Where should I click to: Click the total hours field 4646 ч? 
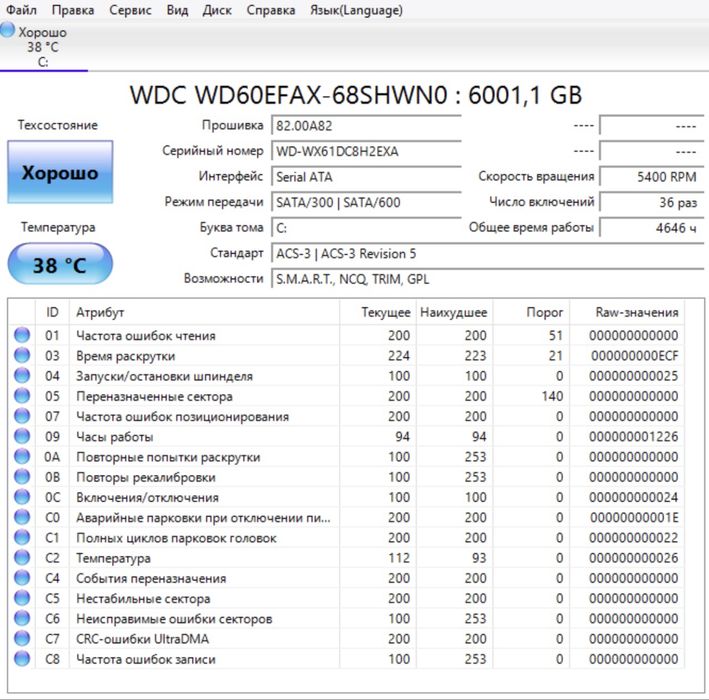[x=652, y=228]
